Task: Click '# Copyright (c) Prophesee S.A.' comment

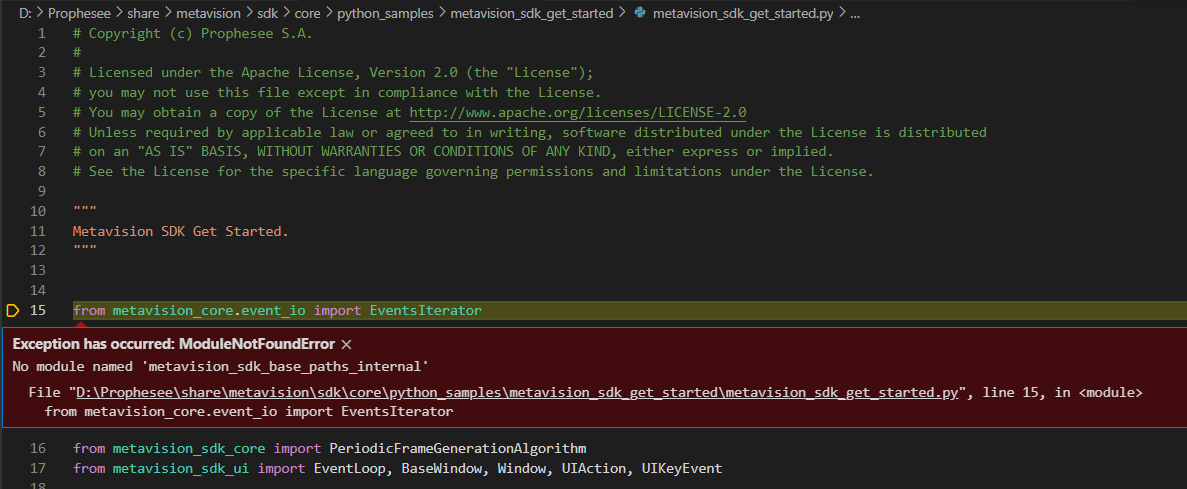Action: [193, 33]
